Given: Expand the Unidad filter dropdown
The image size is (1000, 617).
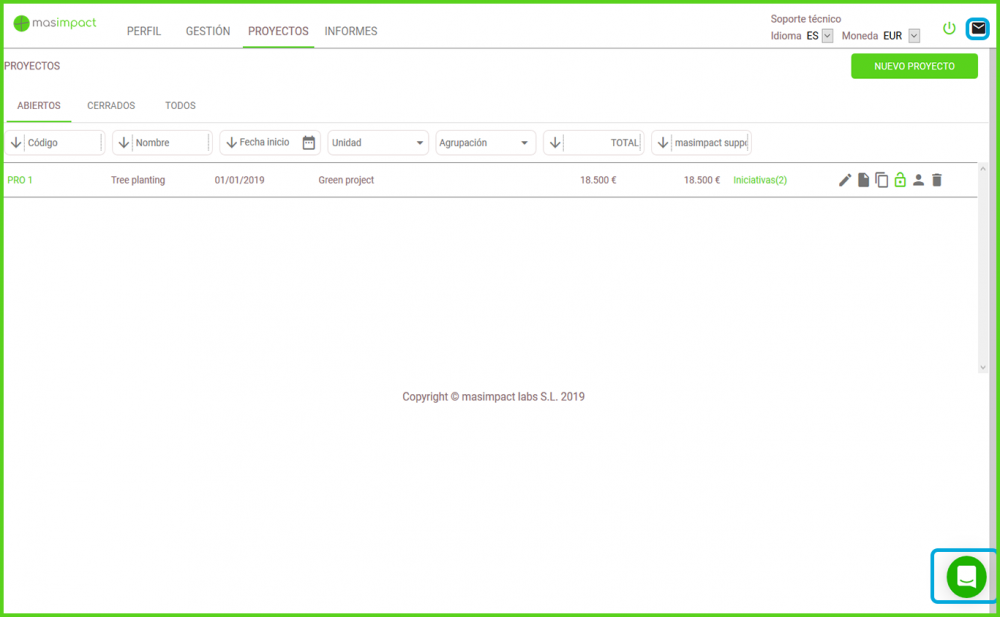Looking at the screenshot, I should point(419,143).
